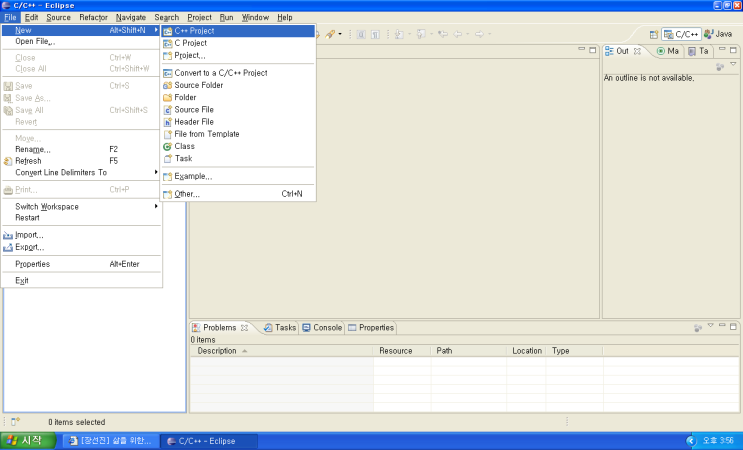743x450 pixels.
Task: Maximize the Problems view panel
Action: click(733, 326)
